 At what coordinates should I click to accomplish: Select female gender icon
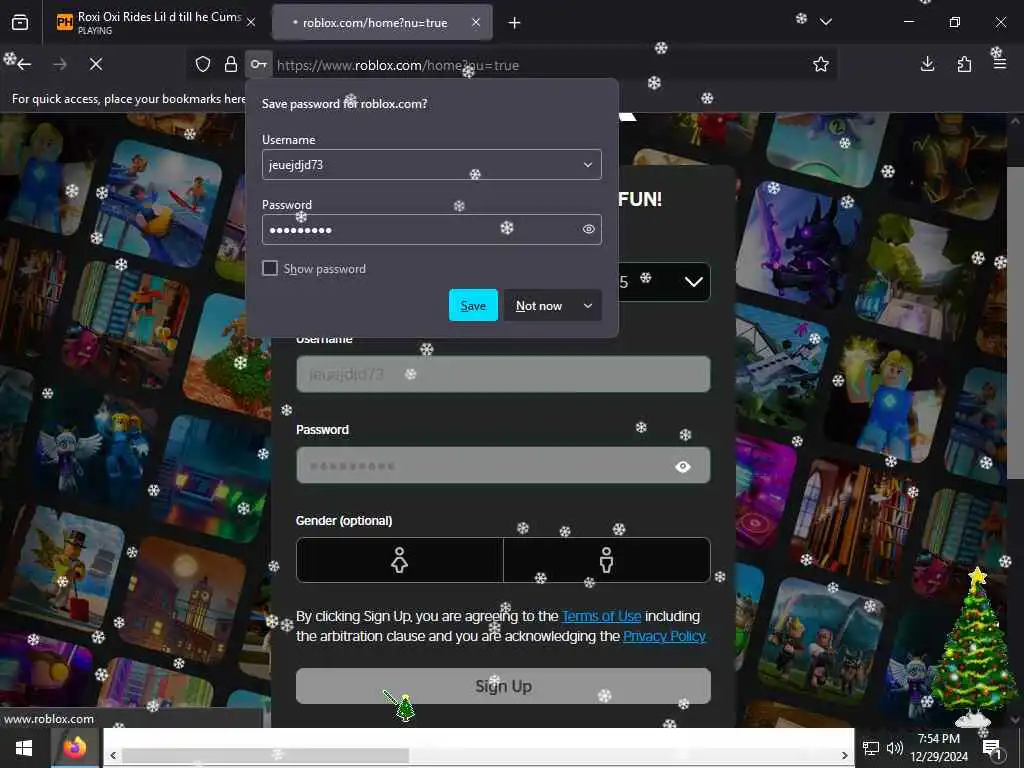pos(400,560)
